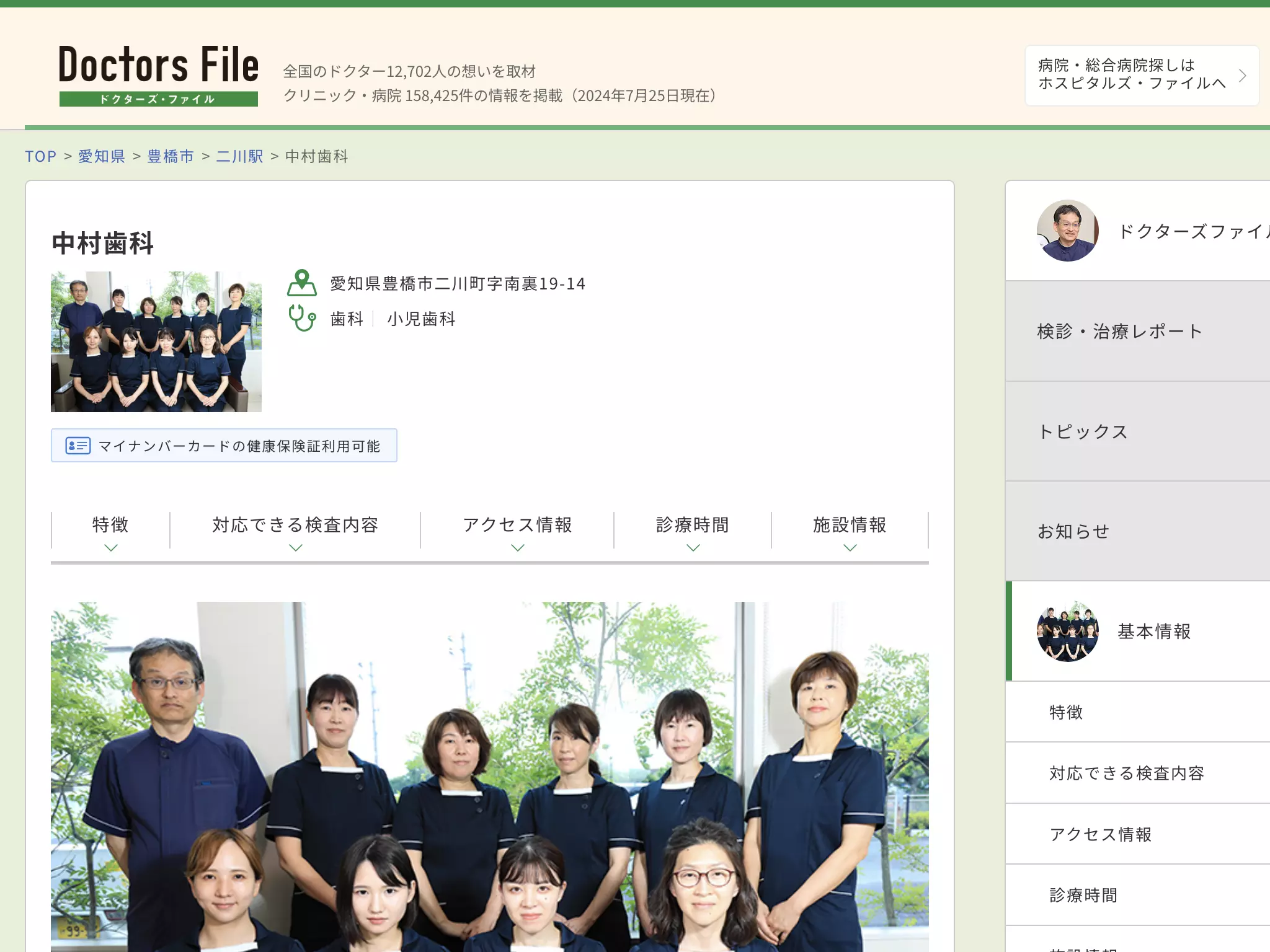Click the address 愛知県豊橋市二川町字南裏19-14
1270x952 pixels.
[458, 284]
